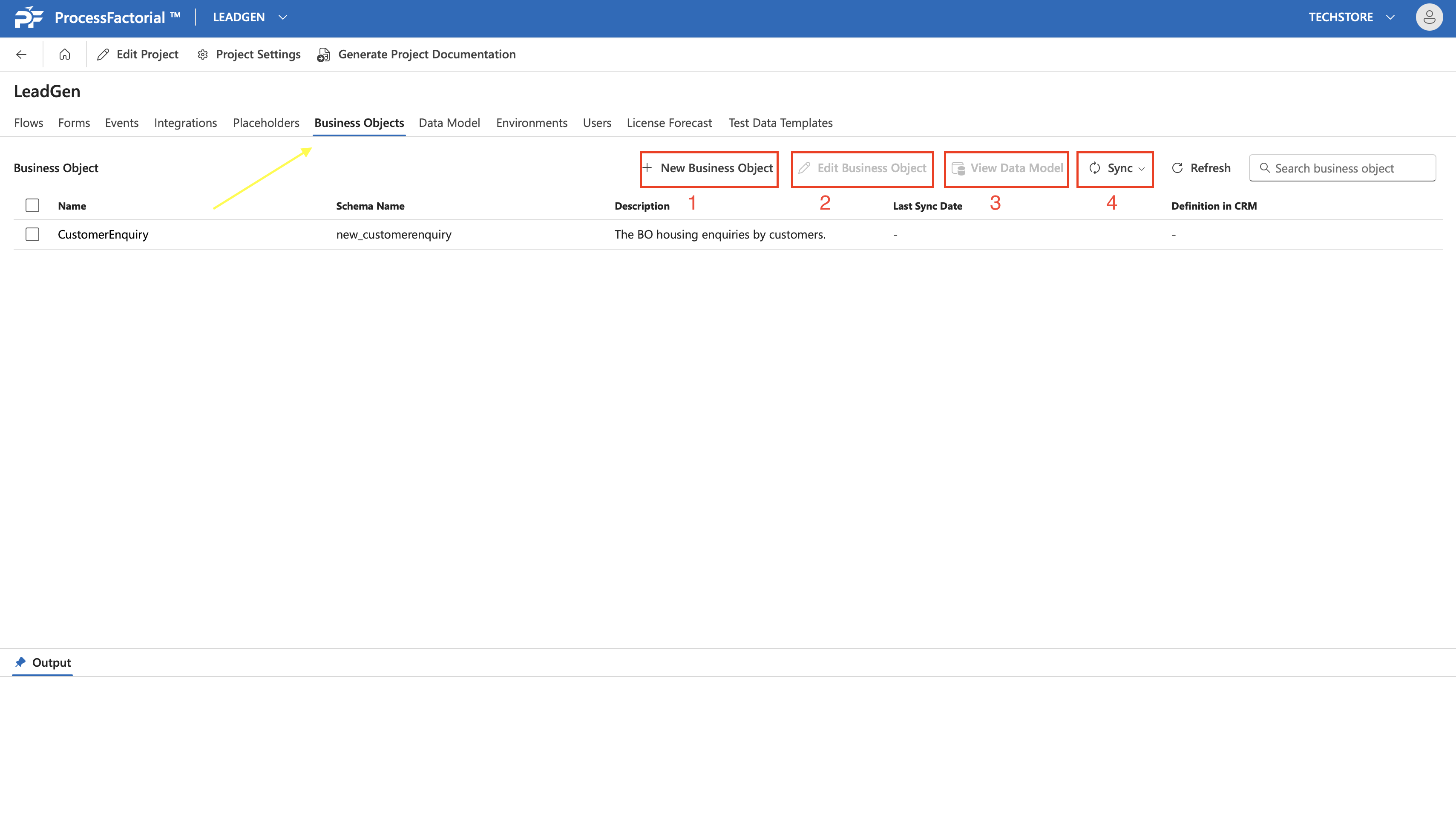Click Generate Project Documentation icon
Screen dimensions: 1456x835
point(324,55)
